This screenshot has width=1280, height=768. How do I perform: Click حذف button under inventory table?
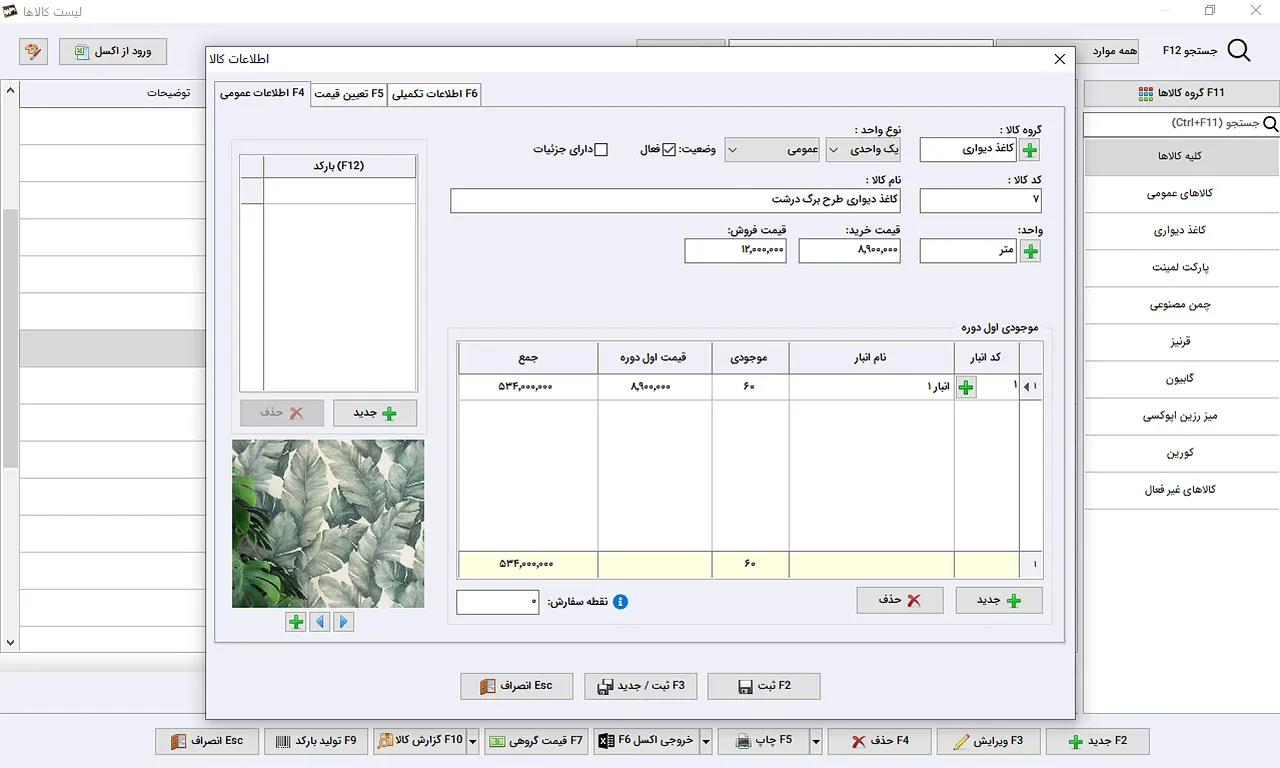900,600
